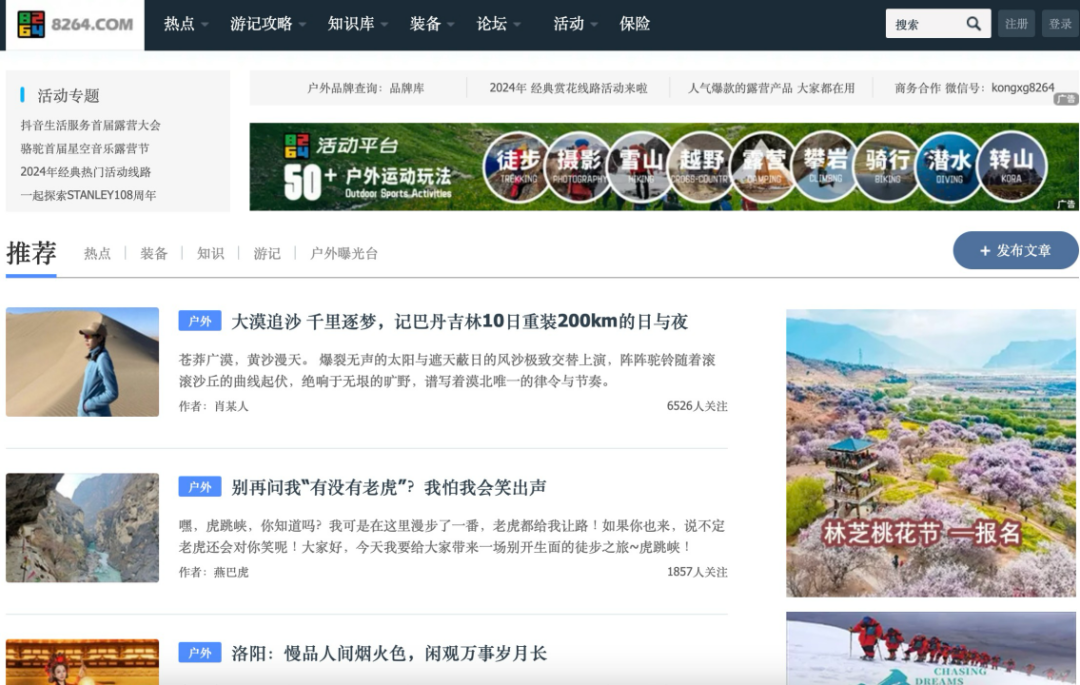Click the 苍莽广漠，黄沙漫天 article summary
1080x685 pixels.
tap(447, 370)
